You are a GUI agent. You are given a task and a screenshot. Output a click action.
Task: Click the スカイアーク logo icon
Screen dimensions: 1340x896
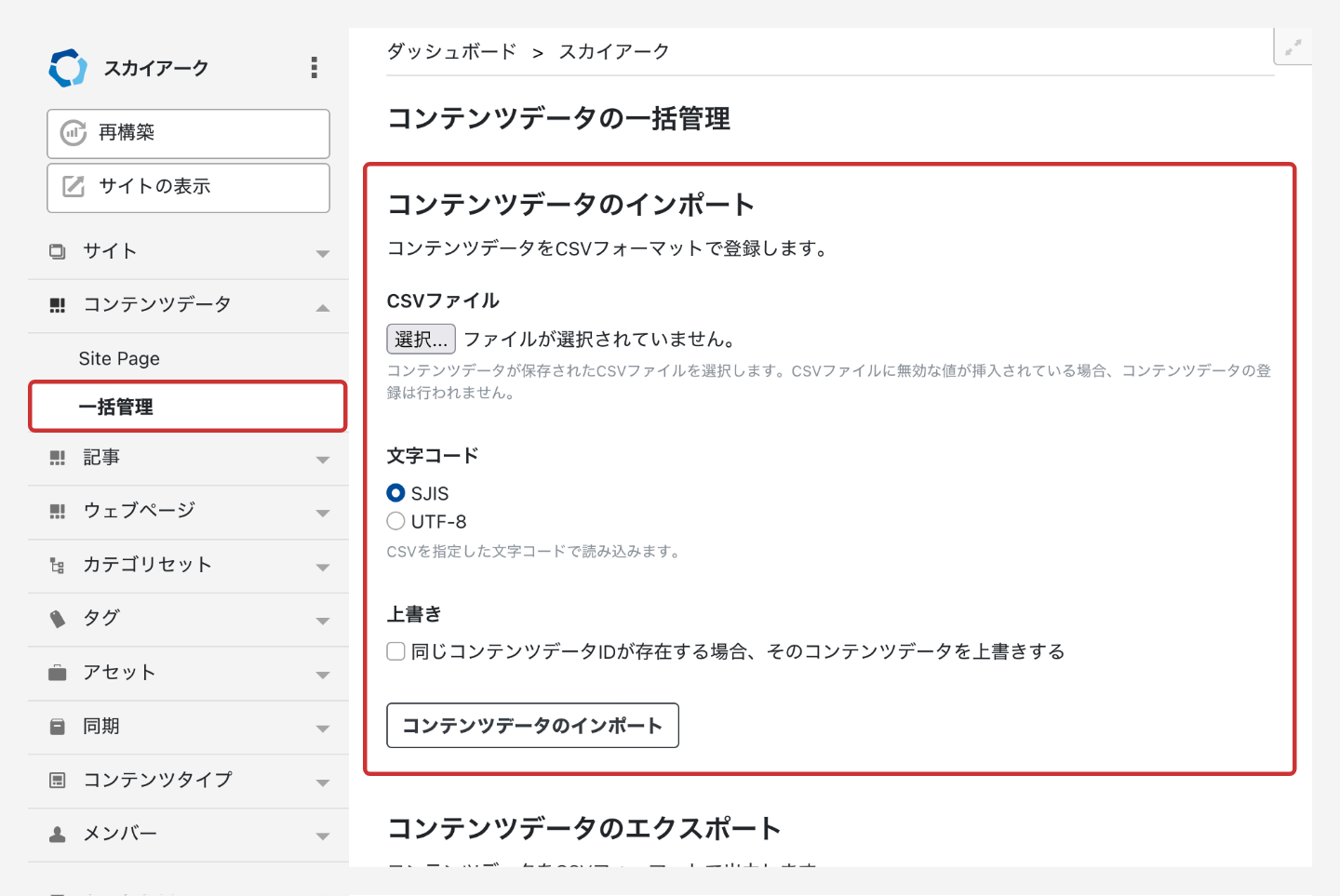pos(68,68)
